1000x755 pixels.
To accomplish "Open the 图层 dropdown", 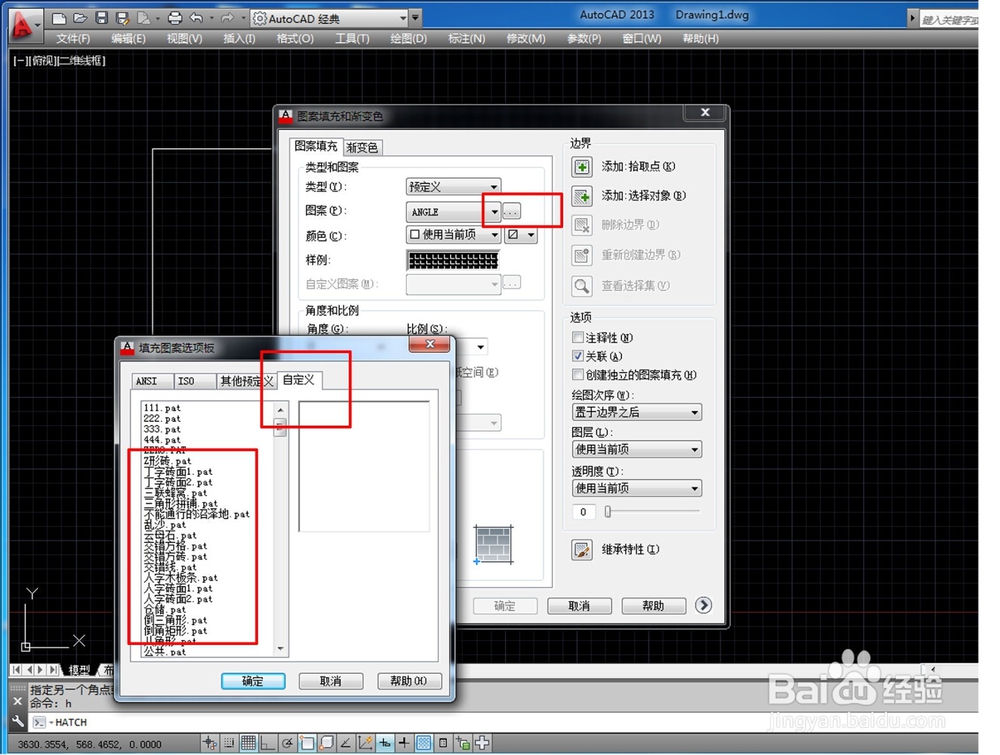I will pyautogui.click(x=636, y=450).
